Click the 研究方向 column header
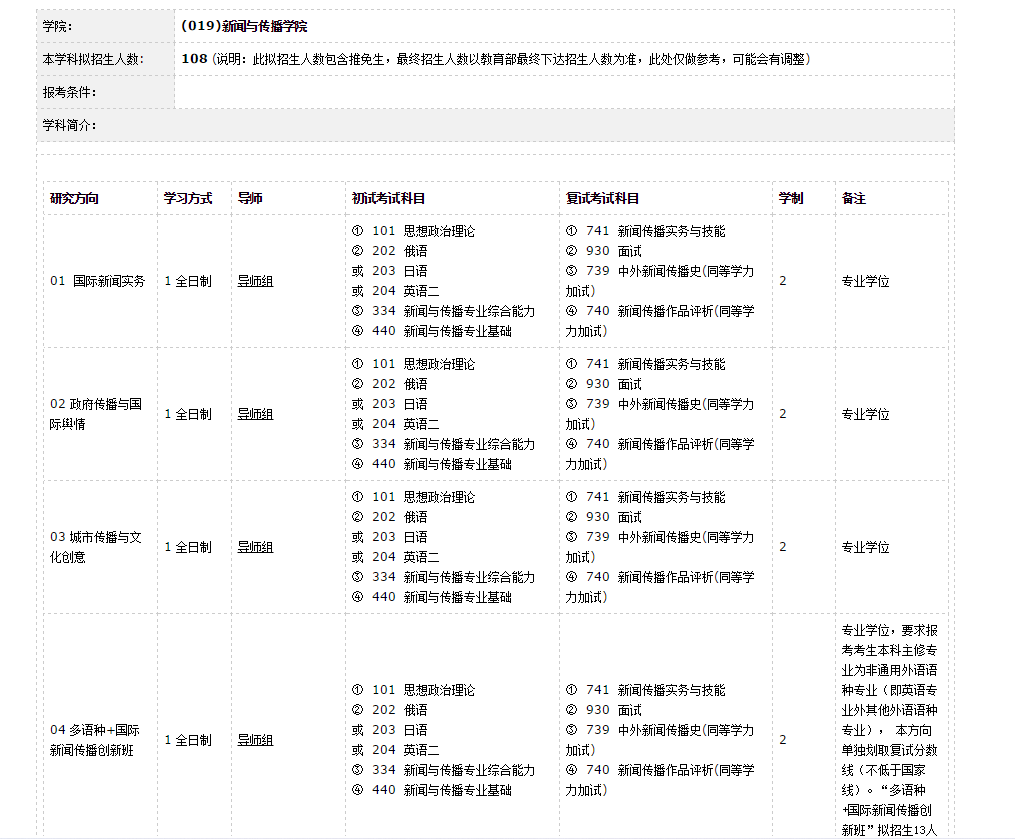1015x839 pixels. tap(75, 198)
